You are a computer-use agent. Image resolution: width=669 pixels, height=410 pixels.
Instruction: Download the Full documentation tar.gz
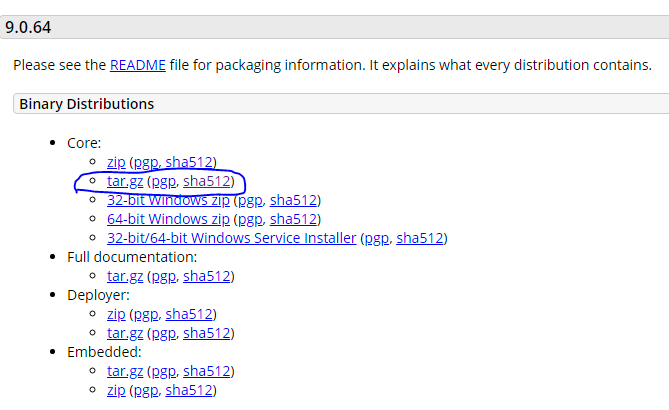pos(125,276)
